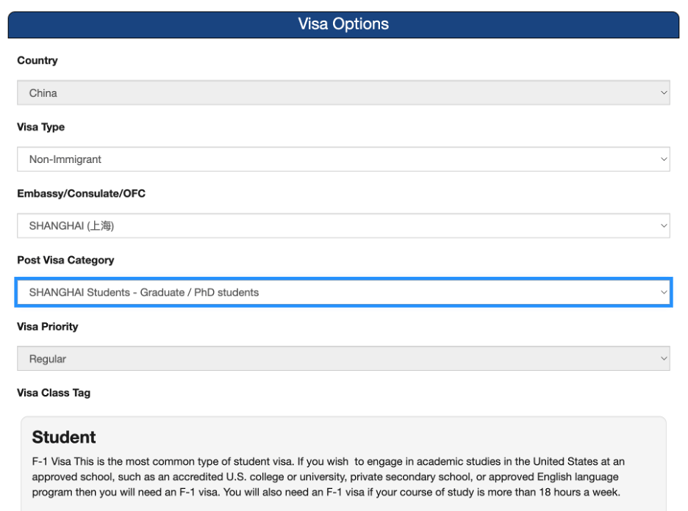Click the chevron beside Graduate / PhD students
The image size is (688, 511).
tap(663, 292)
